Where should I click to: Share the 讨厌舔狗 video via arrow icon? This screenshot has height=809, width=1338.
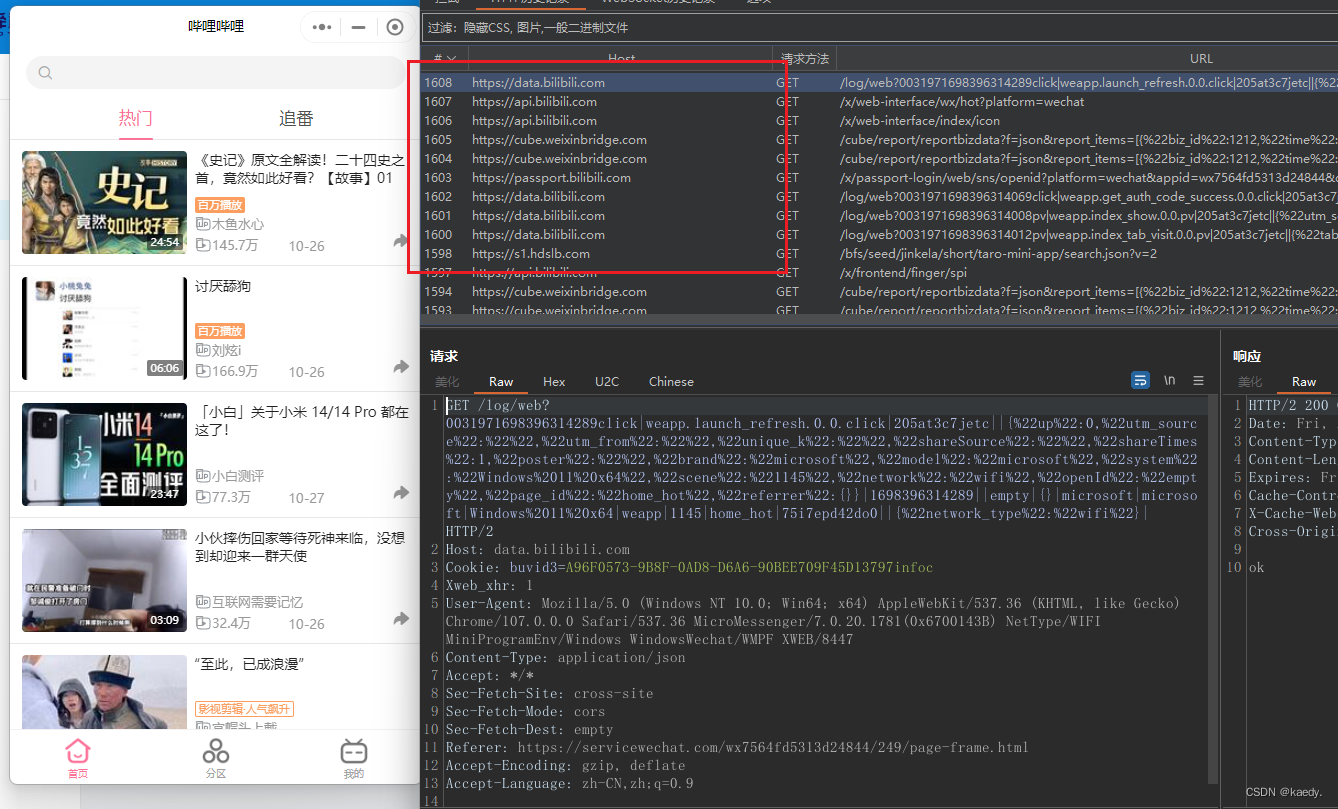[x=401, y=367]
